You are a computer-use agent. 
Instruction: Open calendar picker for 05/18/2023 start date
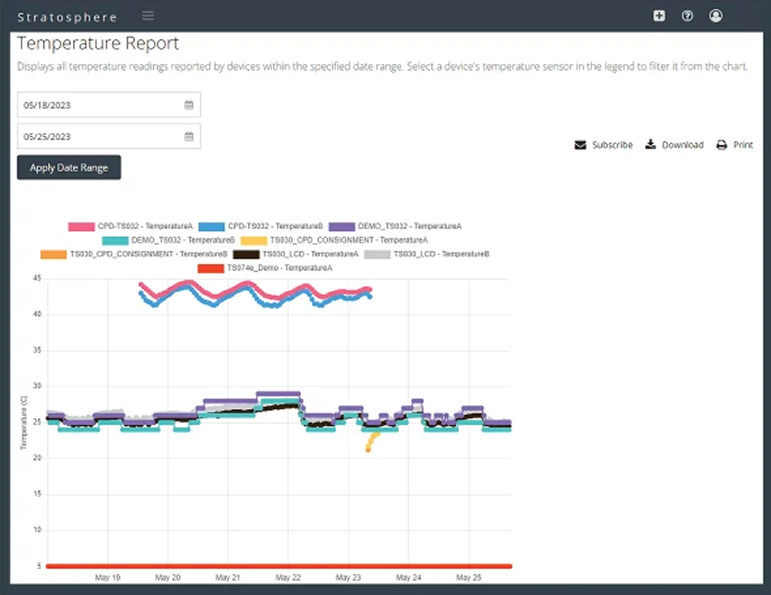[x=189, y=105]
